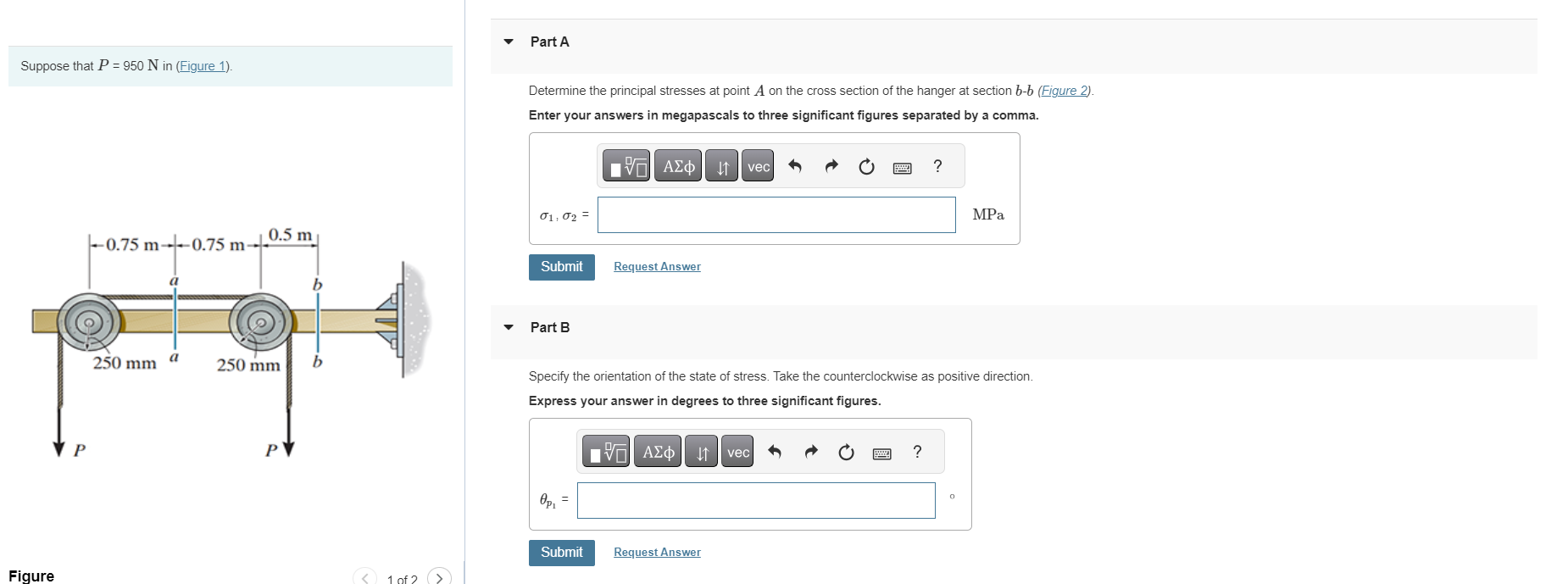Open keyboard shortcuts in Part B toolbar

(881, 452)
